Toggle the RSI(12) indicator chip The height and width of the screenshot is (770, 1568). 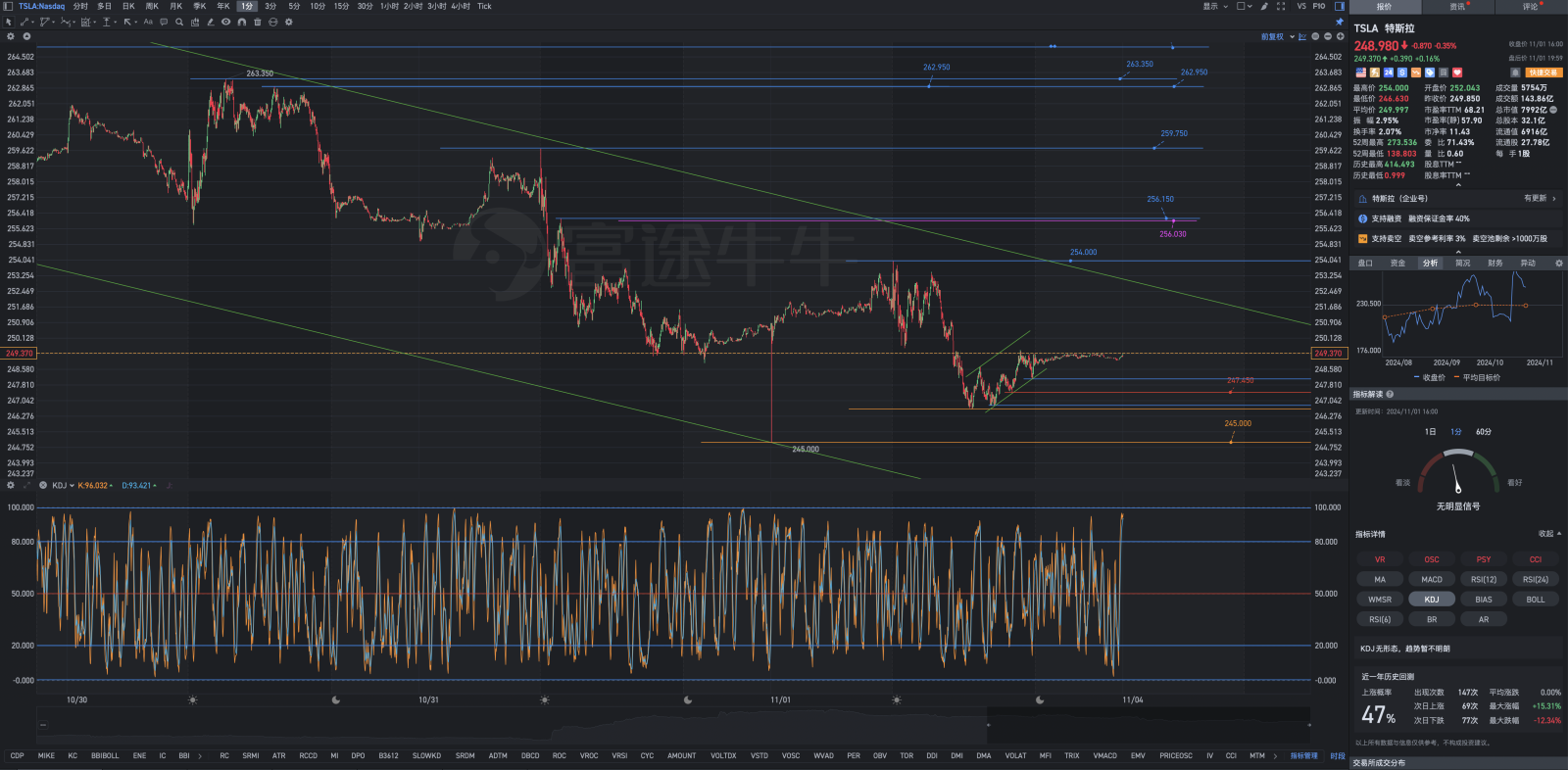click(1484, 579)
